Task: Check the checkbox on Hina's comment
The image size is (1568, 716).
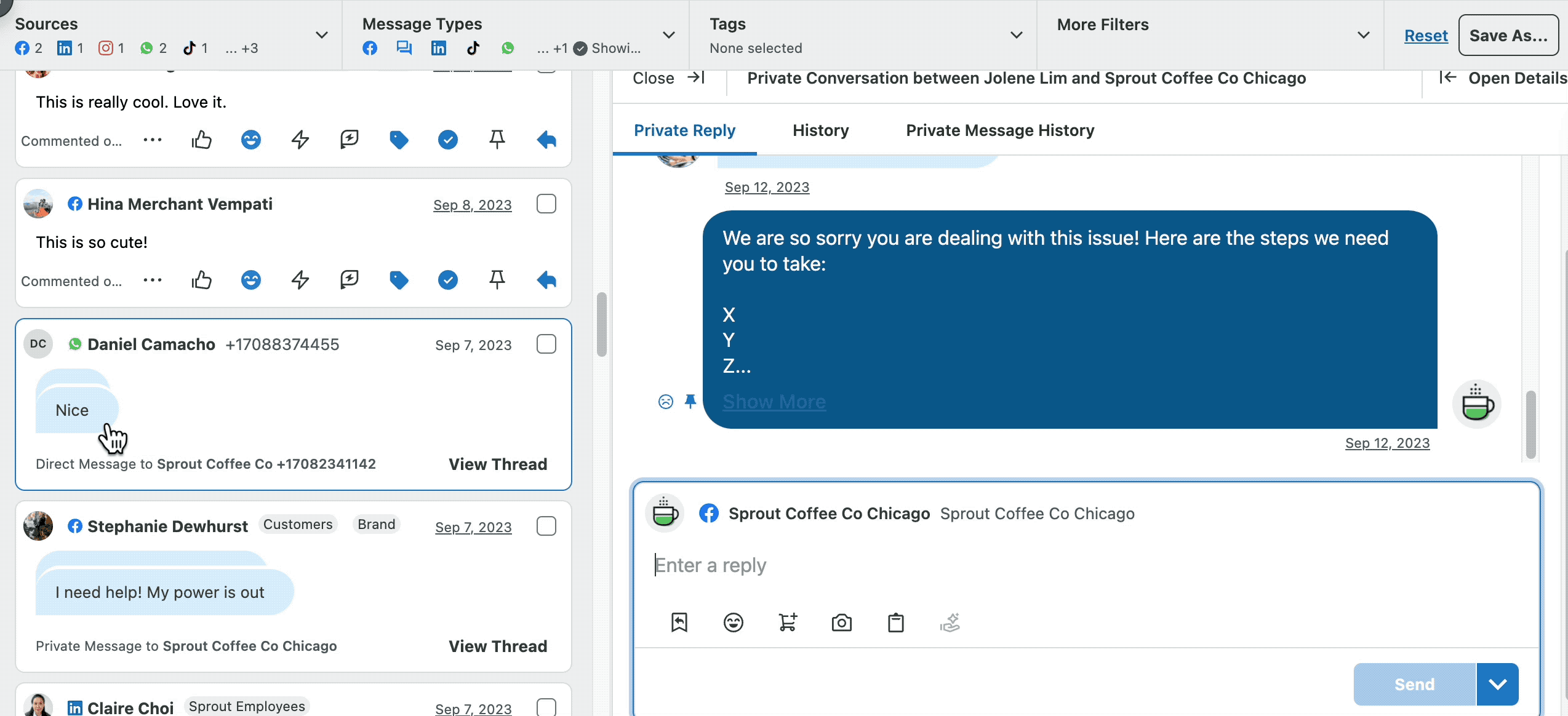Action: pyautogui.click(x=546, y=203)
